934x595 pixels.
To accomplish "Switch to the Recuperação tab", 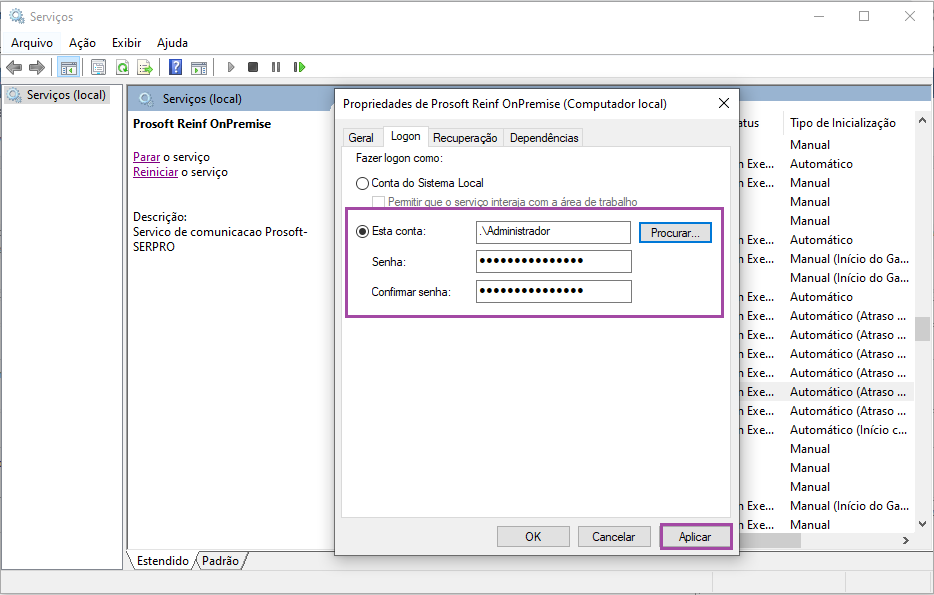I will (465, 138).
